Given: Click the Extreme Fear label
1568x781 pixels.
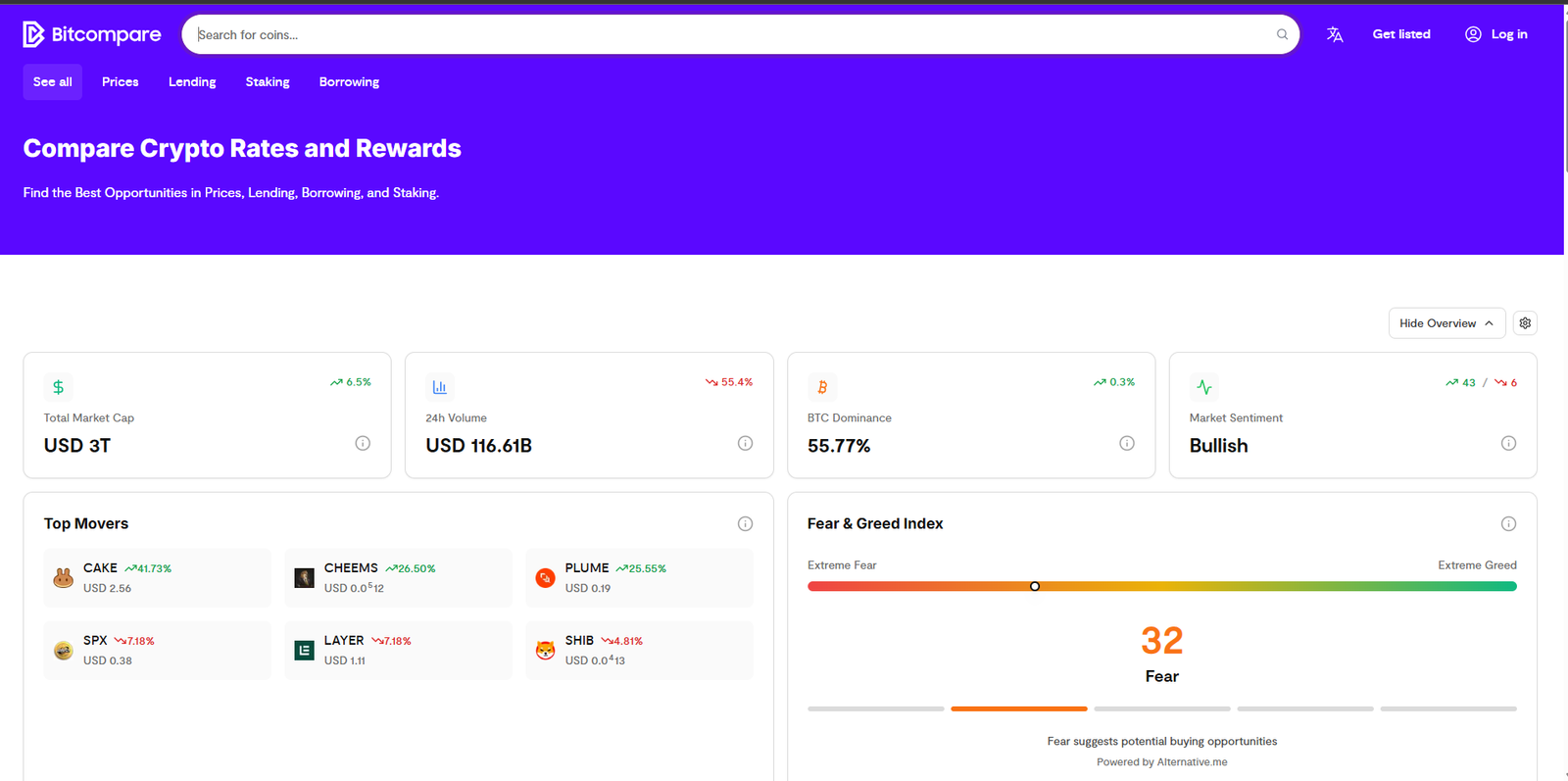Looking at the screenshot, I should [842, 565].
